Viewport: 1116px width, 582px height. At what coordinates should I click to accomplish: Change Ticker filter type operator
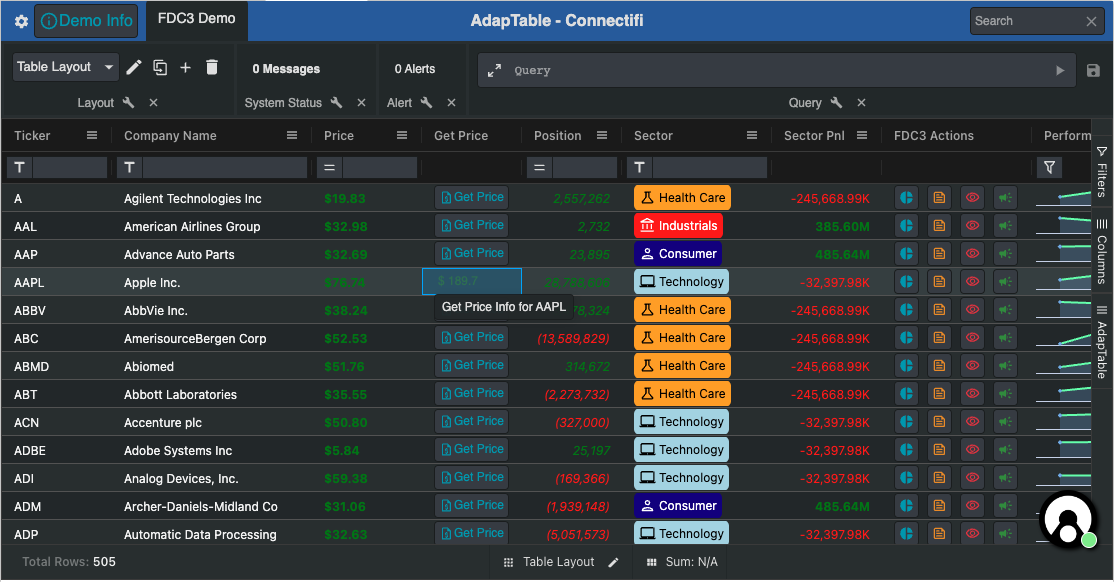pyautogui.click(x=19, y=167)
